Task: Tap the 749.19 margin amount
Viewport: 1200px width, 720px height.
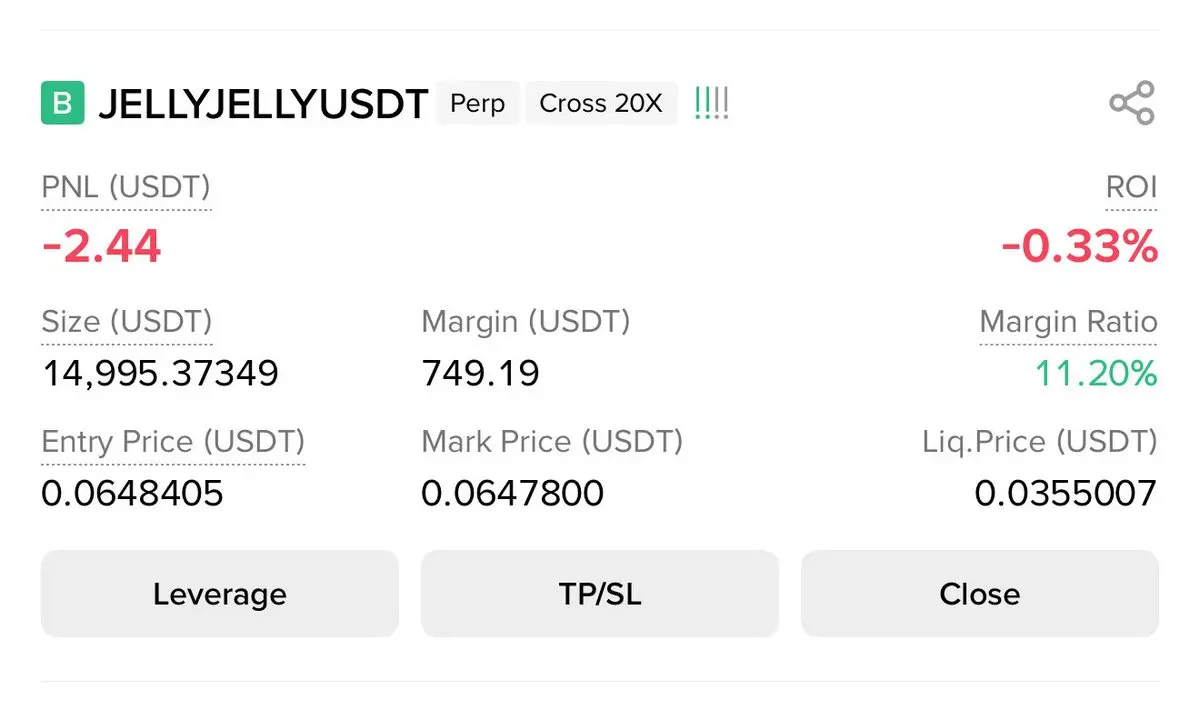Action: pyautogui.click(x=480, y=373)
